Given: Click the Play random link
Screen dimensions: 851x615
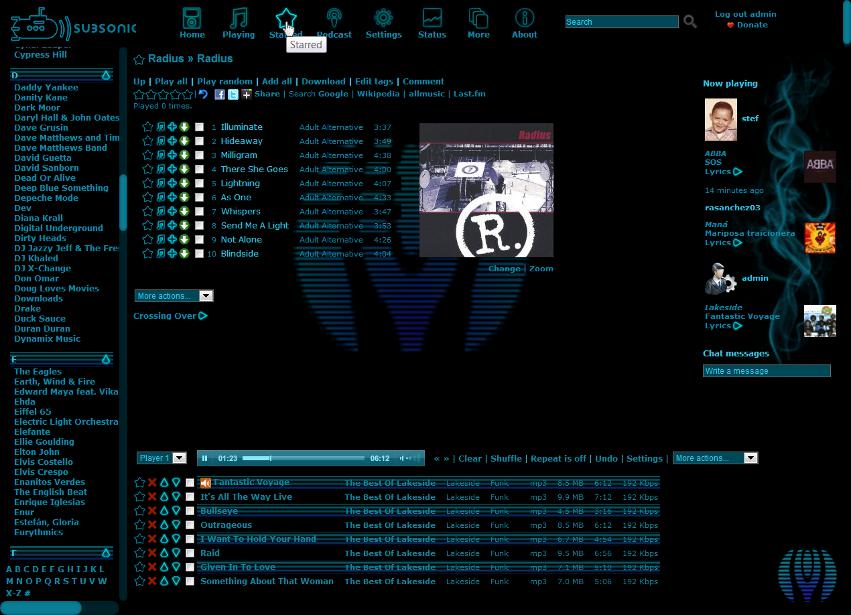Looking at the screenshot, I should point(225,81).
